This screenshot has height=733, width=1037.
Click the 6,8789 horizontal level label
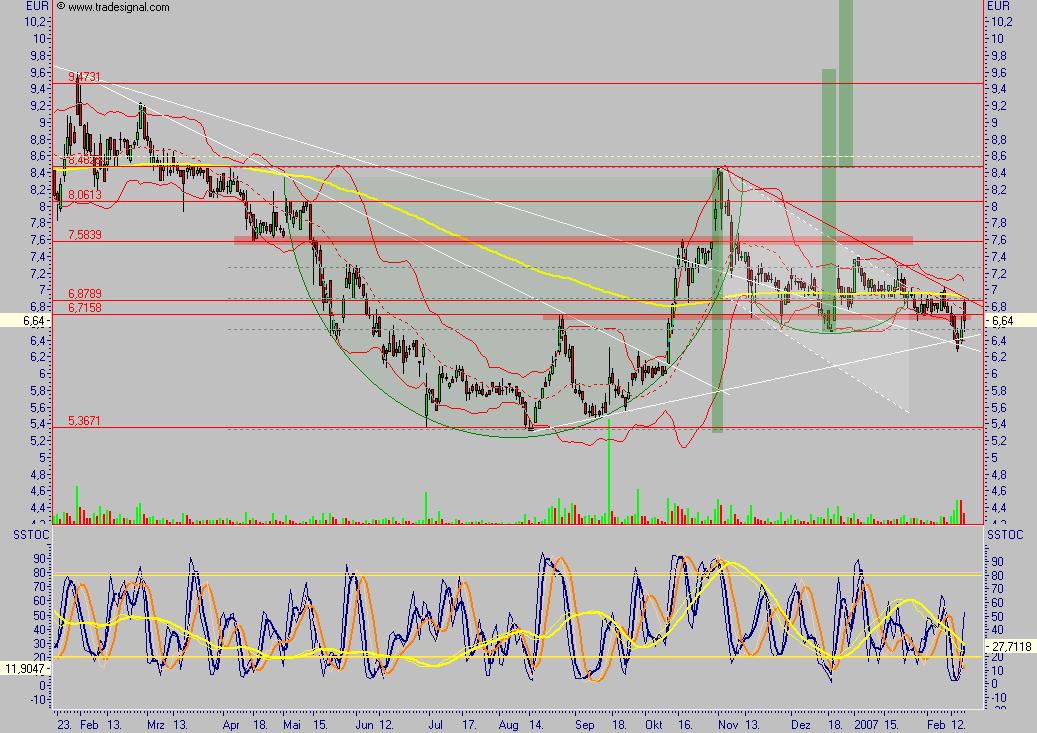(x=85, y=294)
